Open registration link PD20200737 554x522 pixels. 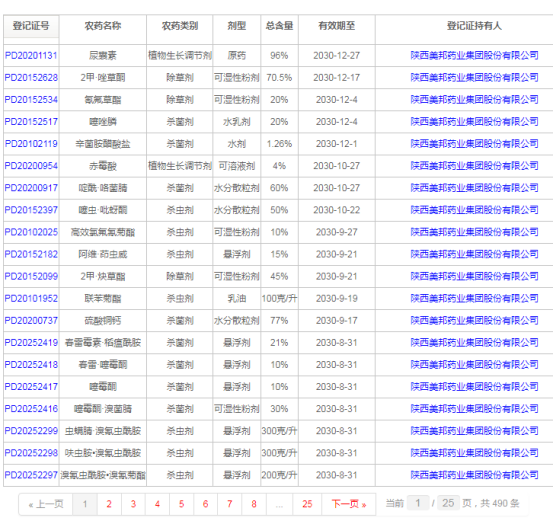31,321
